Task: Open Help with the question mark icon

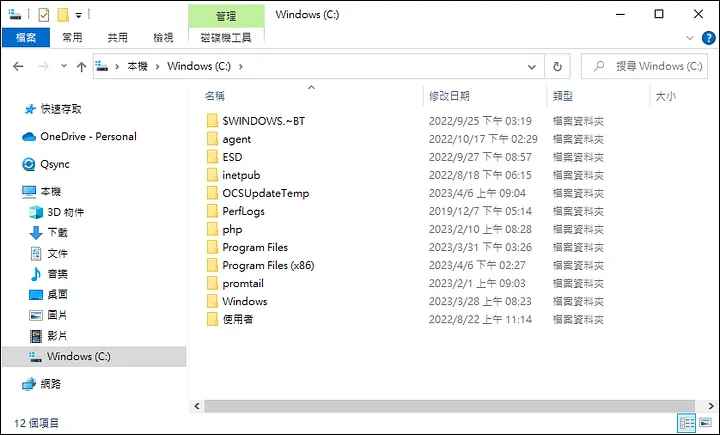Action: coord(709,38)
